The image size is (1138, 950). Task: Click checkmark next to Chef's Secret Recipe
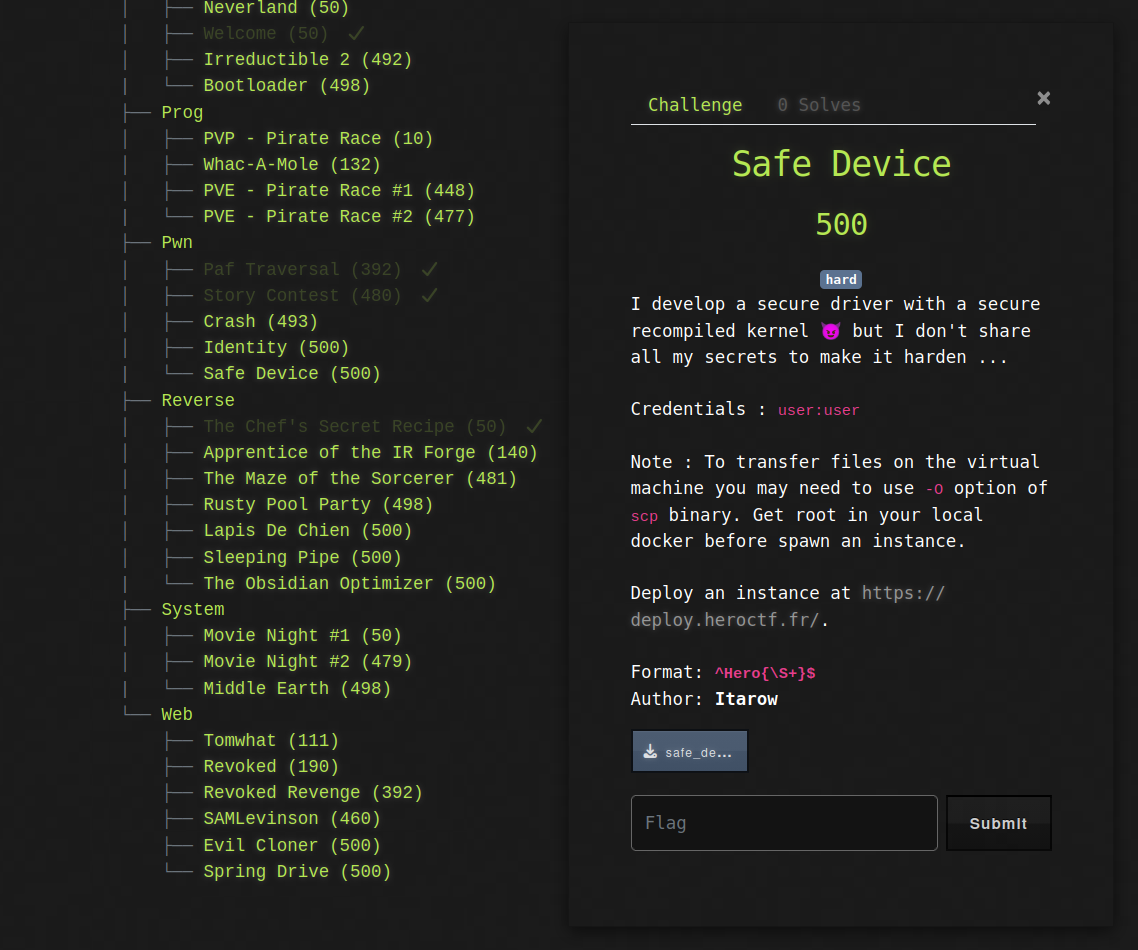pos(534,426)
